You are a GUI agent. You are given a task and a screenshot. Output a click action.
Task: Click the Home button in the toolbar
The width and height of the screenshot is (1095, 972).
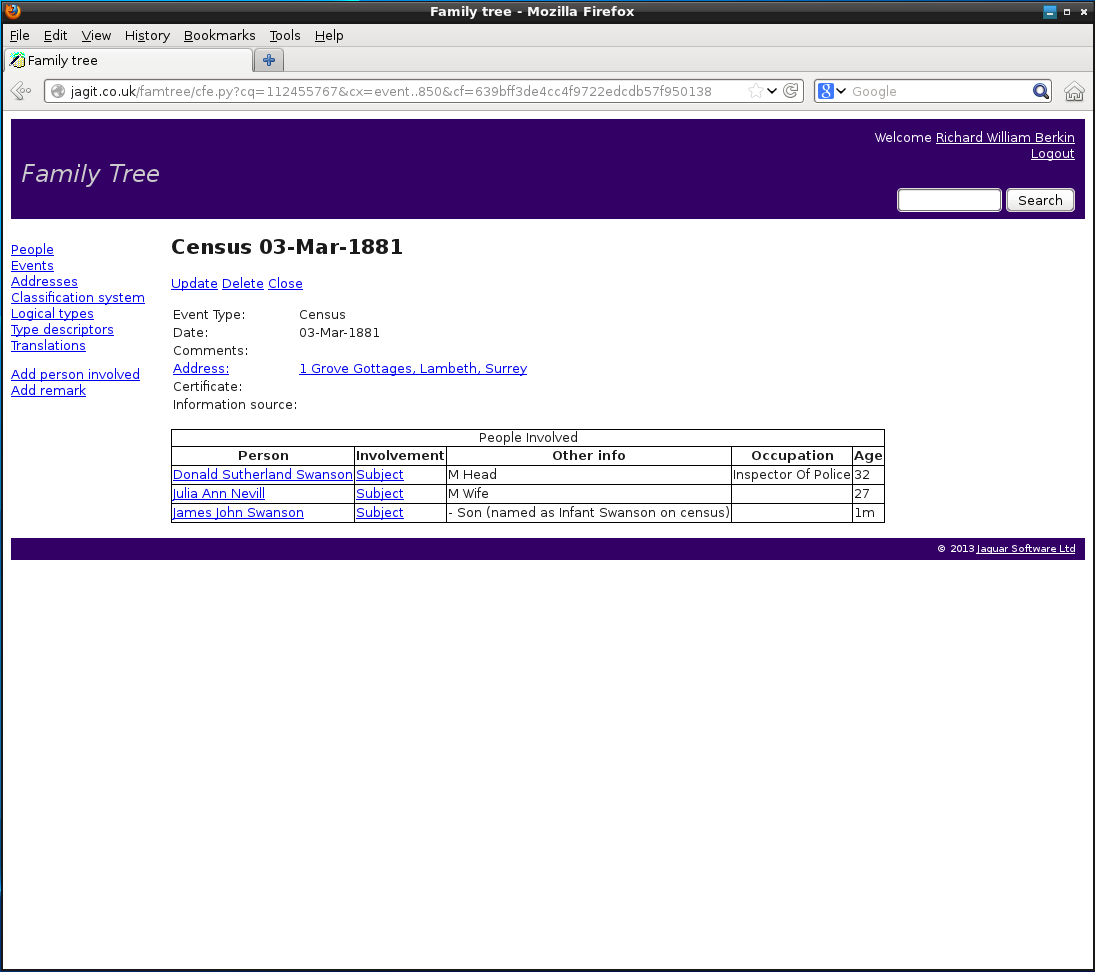(x=1074, y=91)
